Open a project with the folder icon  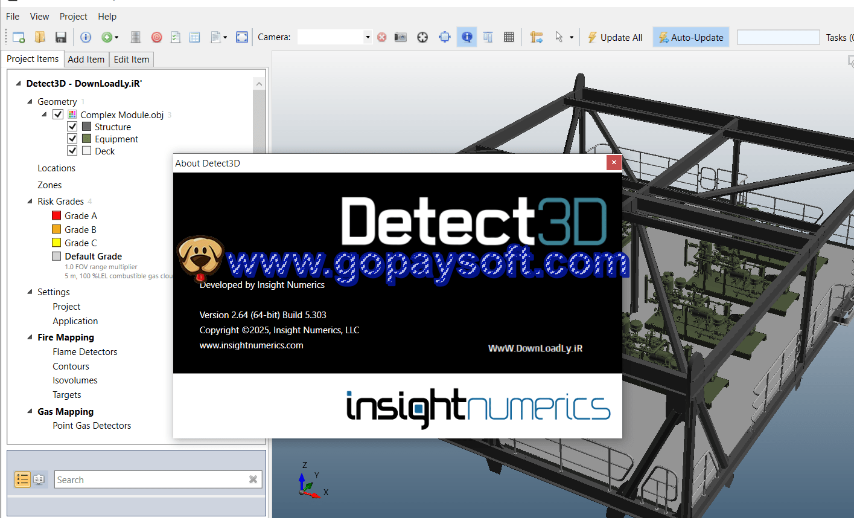(x=40, y=37)
